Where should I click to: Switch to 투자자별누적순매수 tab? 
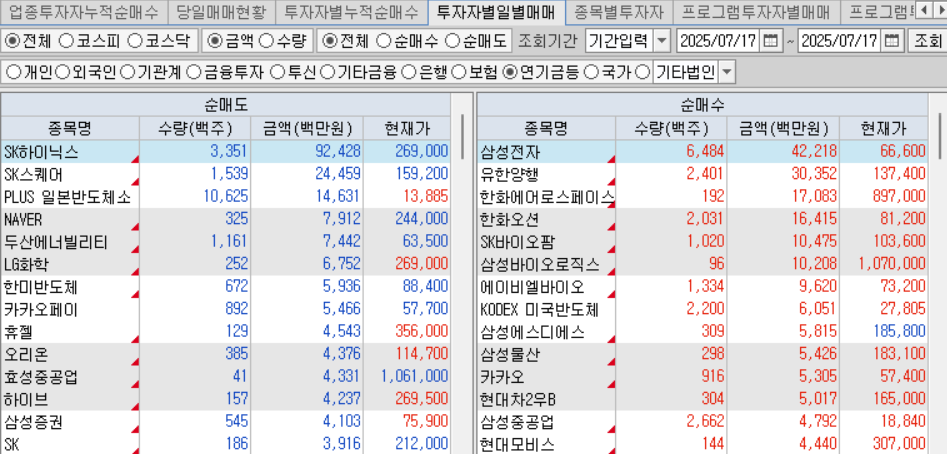(x=350, y=11)
